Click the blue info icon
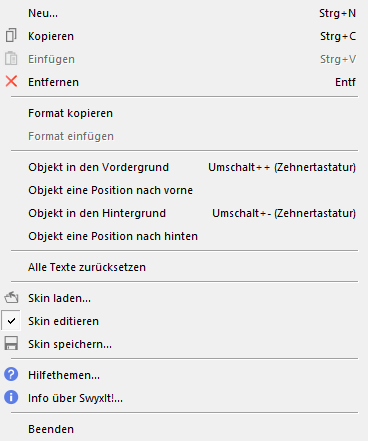This screenshot has height=441, width=368. (11, 397)
